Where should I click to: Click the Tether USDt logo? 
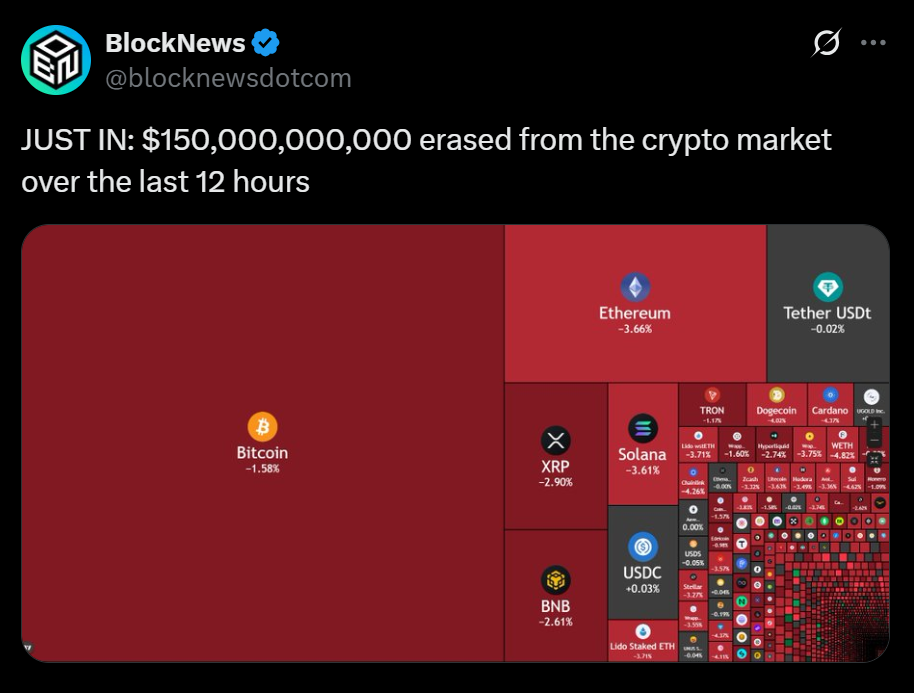click(x=827, y=288)
